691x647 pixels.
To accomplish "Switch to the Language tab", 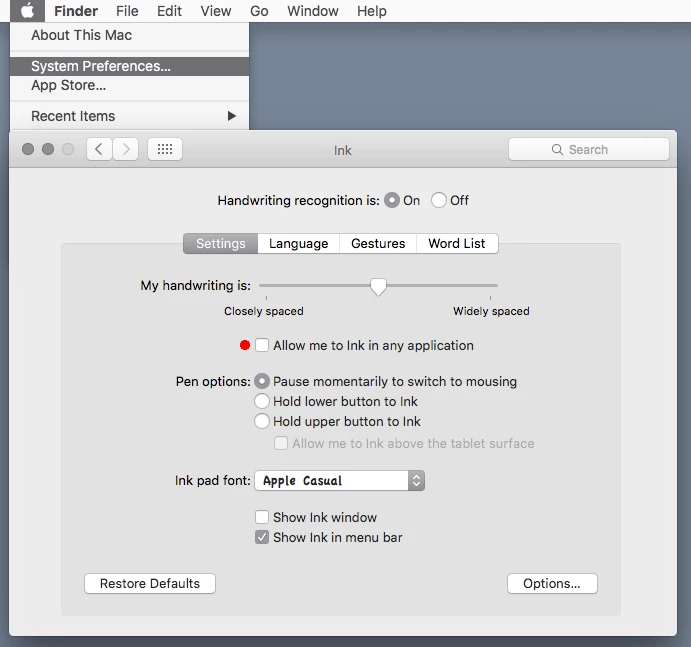I will pos(298,243).
